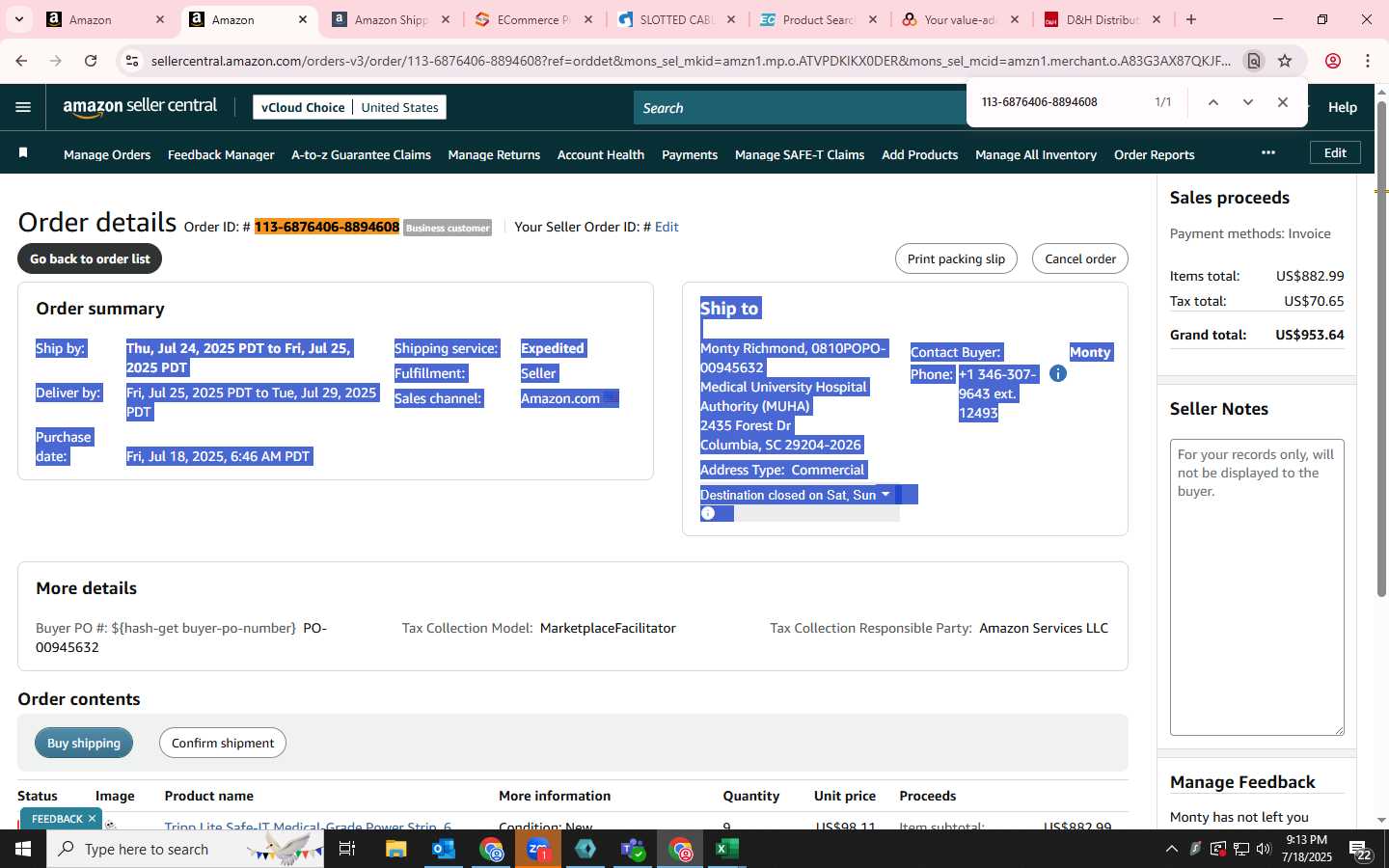This screenshot has width=1389, height=868.
Task: Click the Windows taskbar search box
Action: point(185,849)
